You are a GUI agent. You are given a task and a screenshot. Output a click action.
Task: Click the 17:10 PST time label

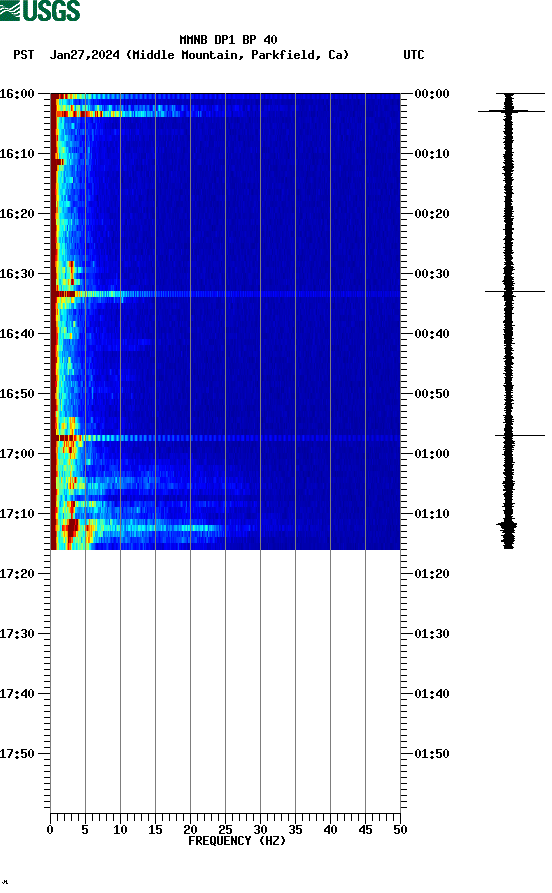click(17, 514)
